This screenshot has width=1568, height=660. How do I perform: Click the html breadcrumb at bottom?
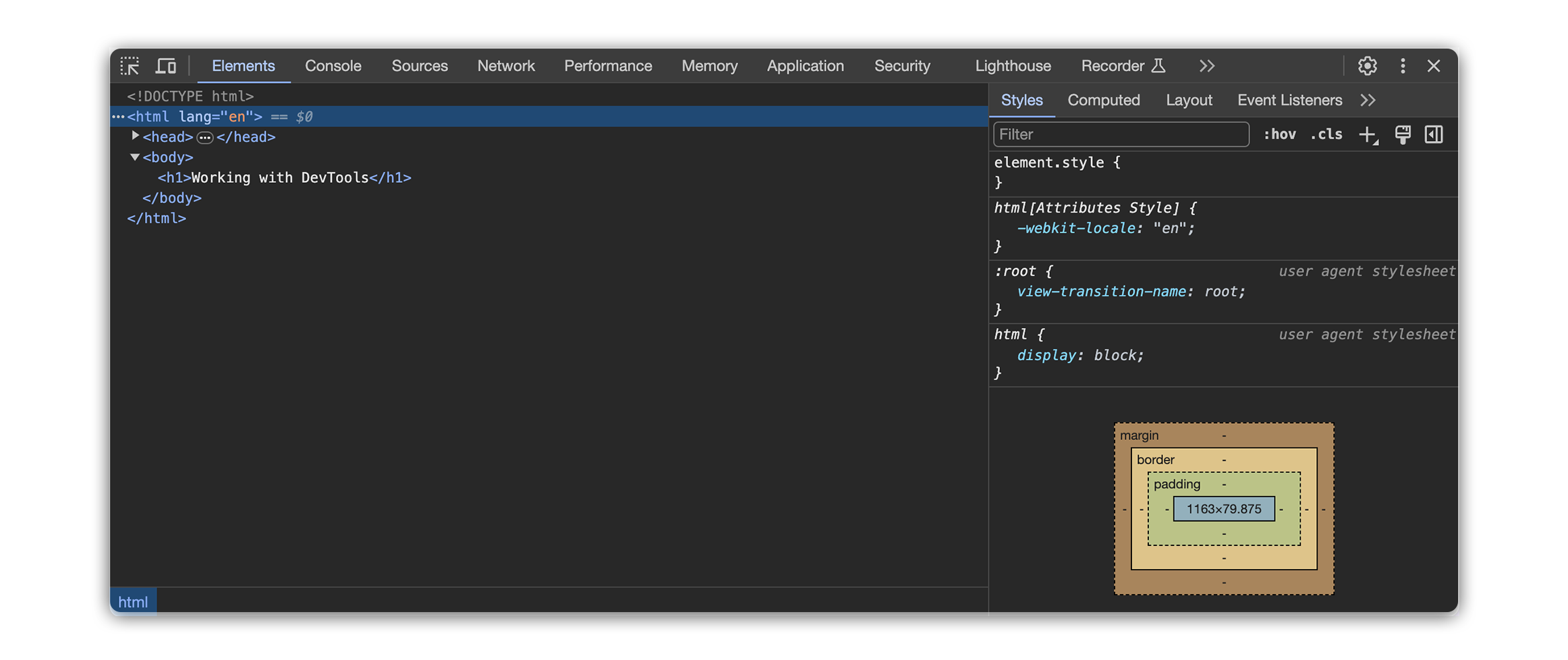pyautogui.click(x=133, y=602)
